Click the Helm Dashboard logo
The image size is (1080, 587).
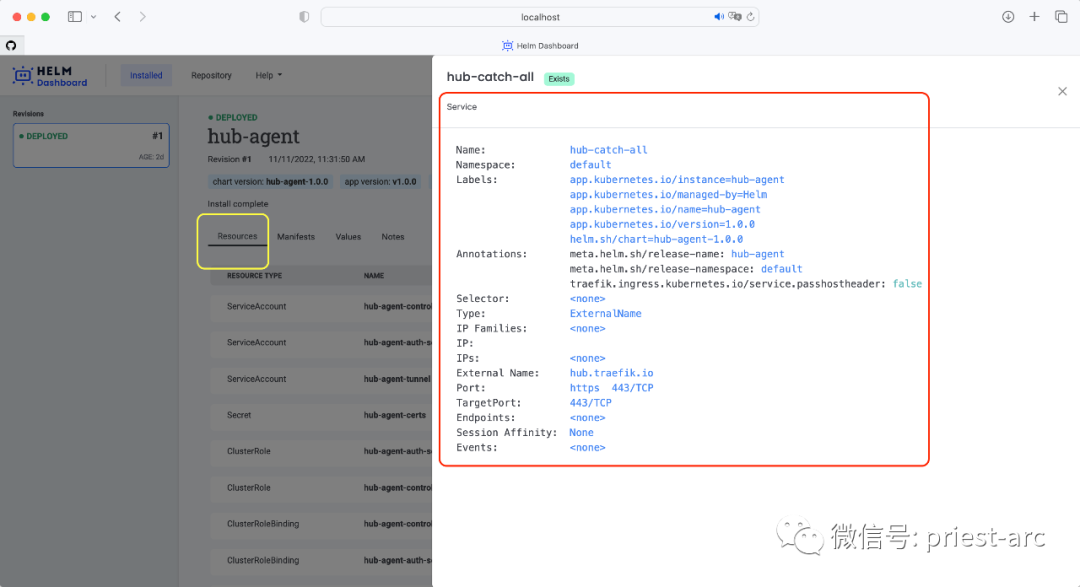click(50, 76)
